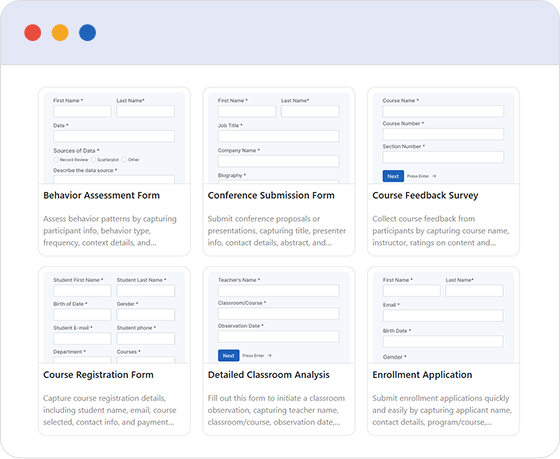This screenshot has width=560, height=459.
Task: Open the Enrollment Application title
Action: pos(422,375)
